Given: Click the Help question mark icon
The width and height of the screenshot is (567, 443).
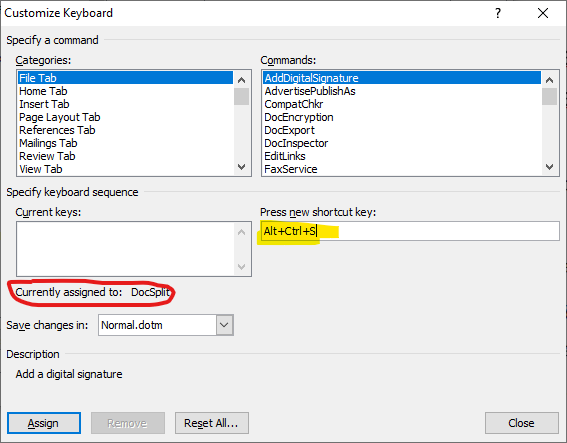Looking at the screenshot, I should click(x=498, y=13).
